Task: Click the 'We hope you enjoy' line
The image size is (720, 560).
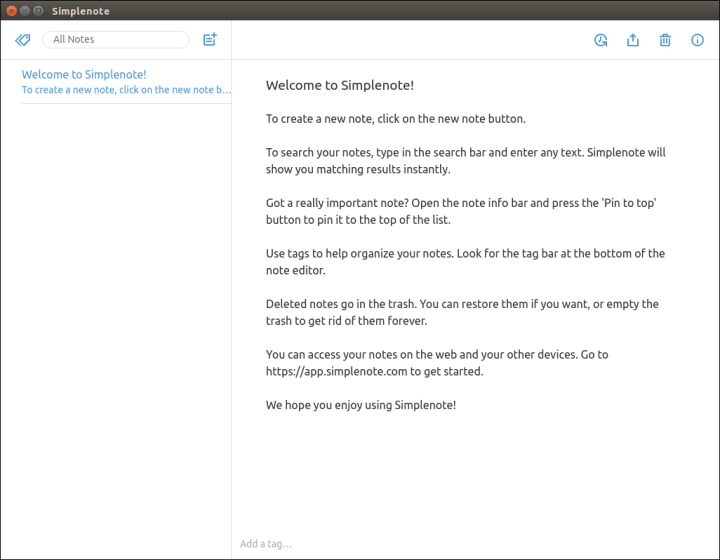Action: click(x=361, y=405)
